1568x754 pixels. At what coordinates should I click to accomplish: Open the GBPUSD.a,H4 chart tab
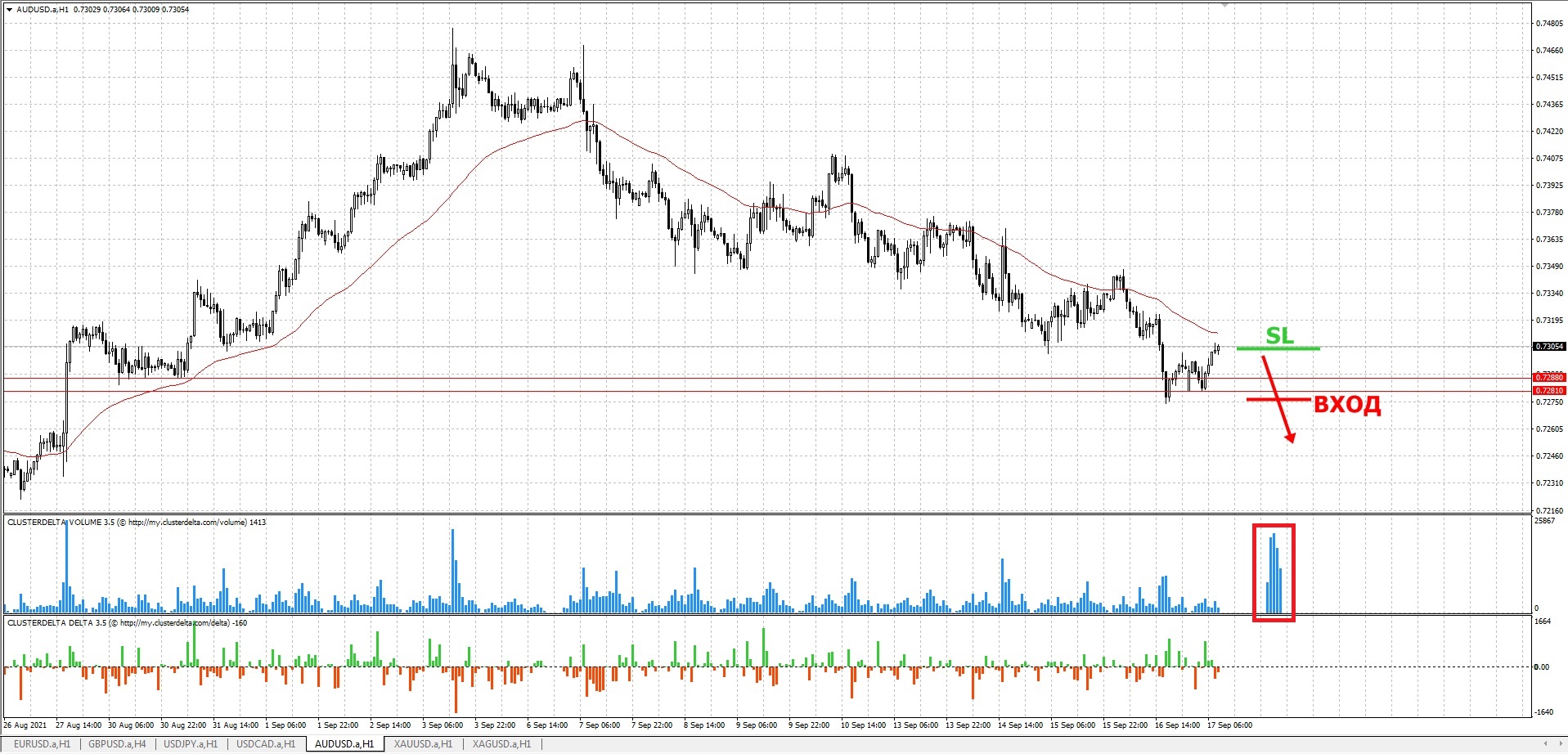pyautogui.click(x=117, y=744)
